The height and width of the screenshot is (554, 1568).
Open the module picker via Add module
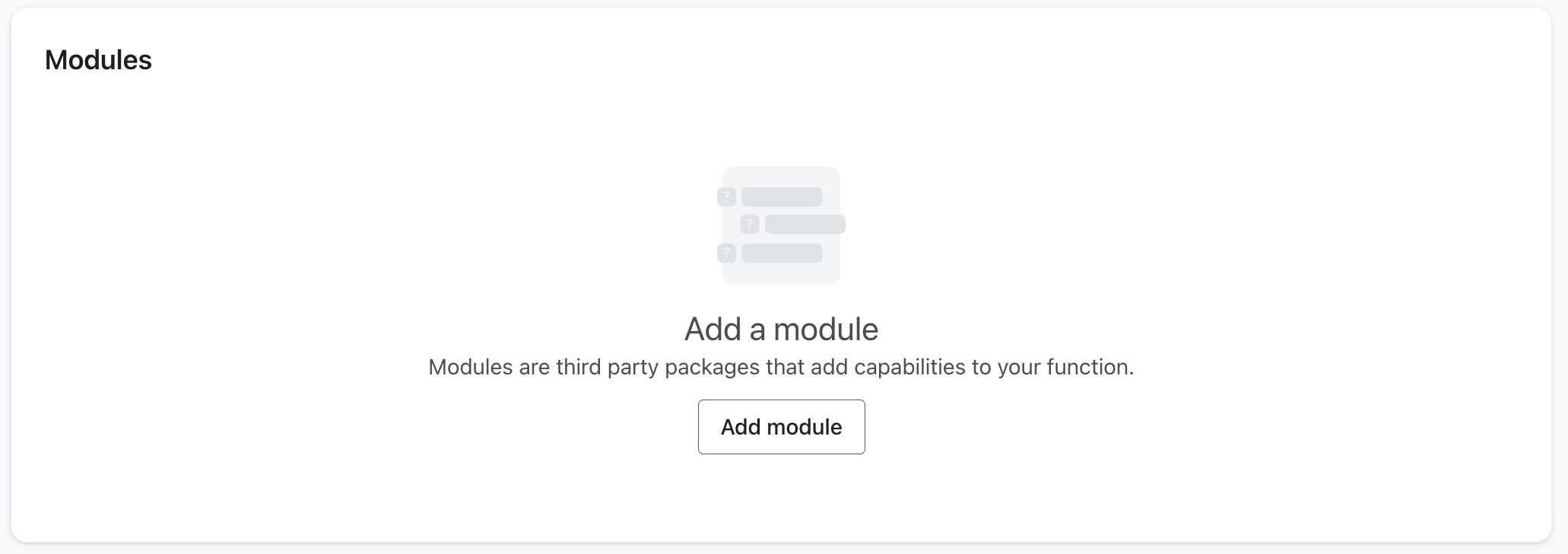(781, 427)
